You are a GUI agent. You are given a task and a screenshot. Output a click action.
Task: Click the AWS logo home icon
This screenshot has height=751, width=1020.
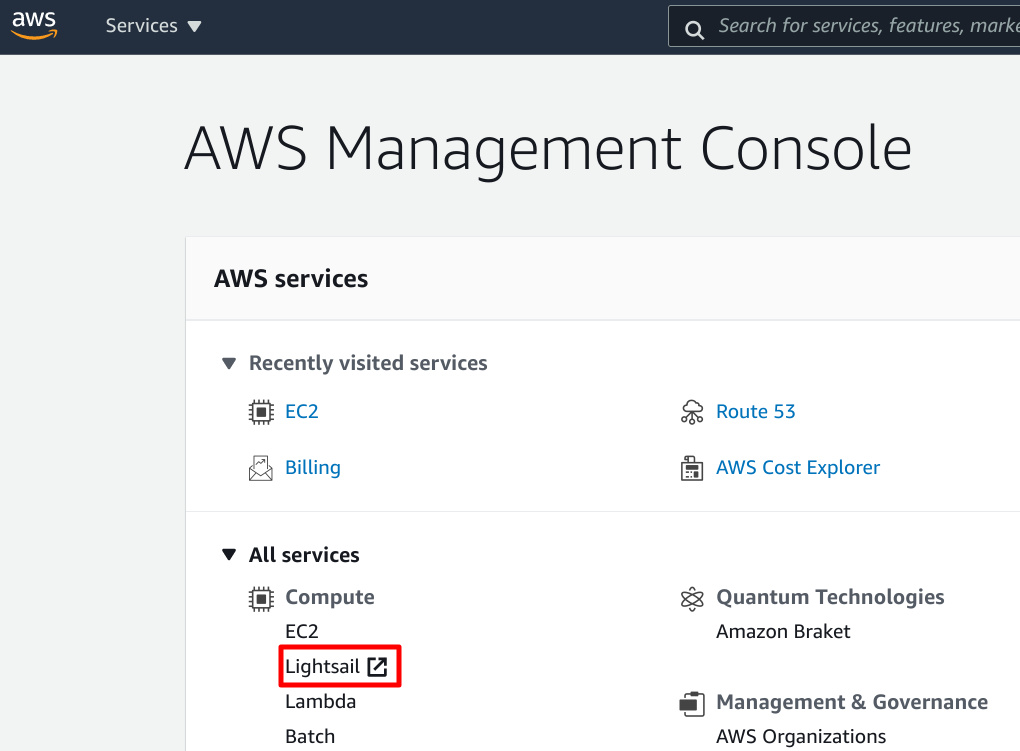[34, 25]
